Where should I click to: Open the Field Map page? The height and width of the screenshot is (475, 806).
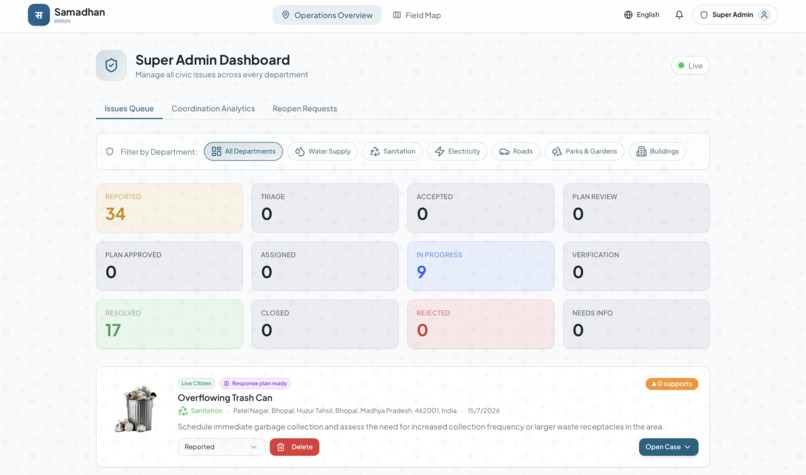417,15
